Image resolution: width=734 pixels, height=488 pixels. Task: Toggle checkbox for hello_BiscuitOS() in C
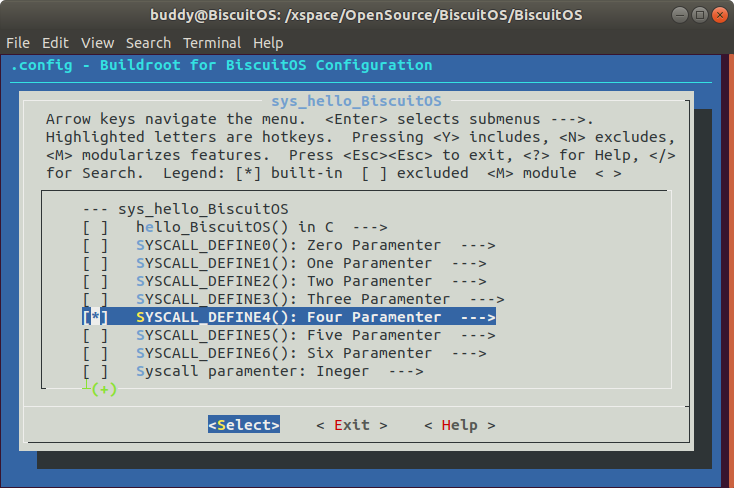(96, 227)
